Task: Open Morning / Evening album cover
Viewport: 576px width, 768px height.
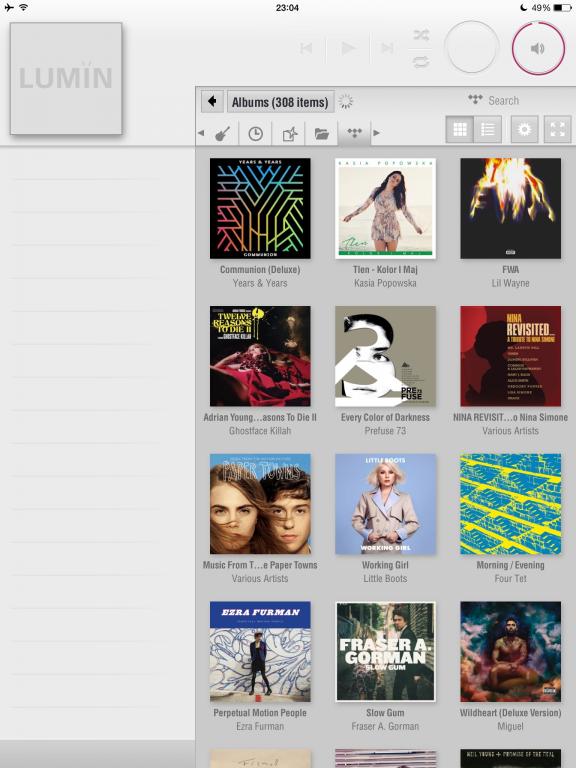Action: (510, 504)
